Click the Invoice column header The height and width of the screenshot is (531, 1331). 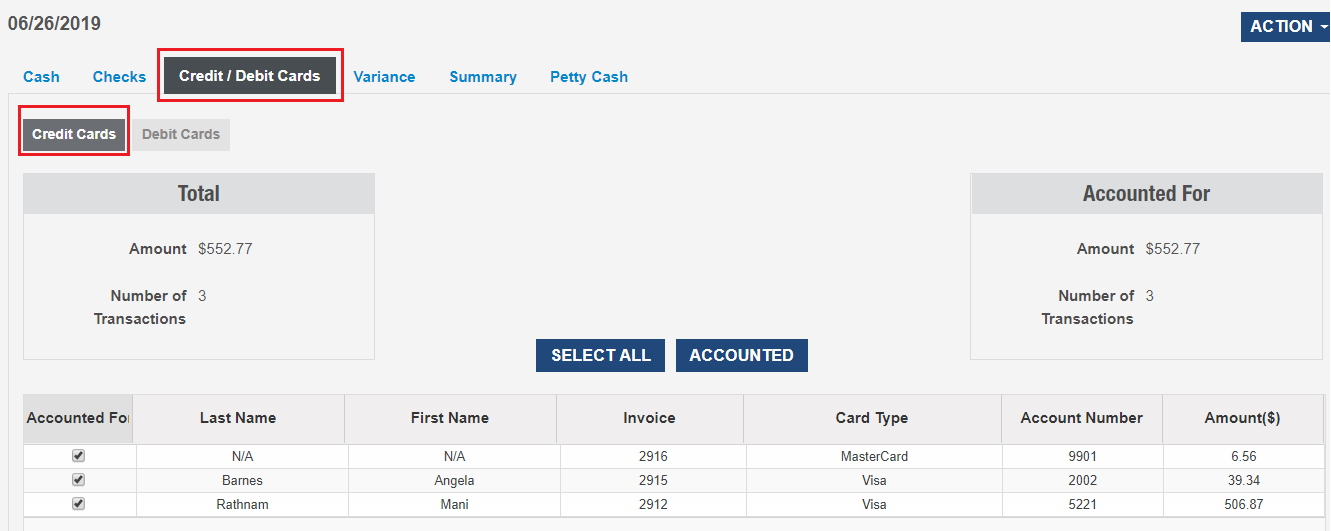pos(649,418)
